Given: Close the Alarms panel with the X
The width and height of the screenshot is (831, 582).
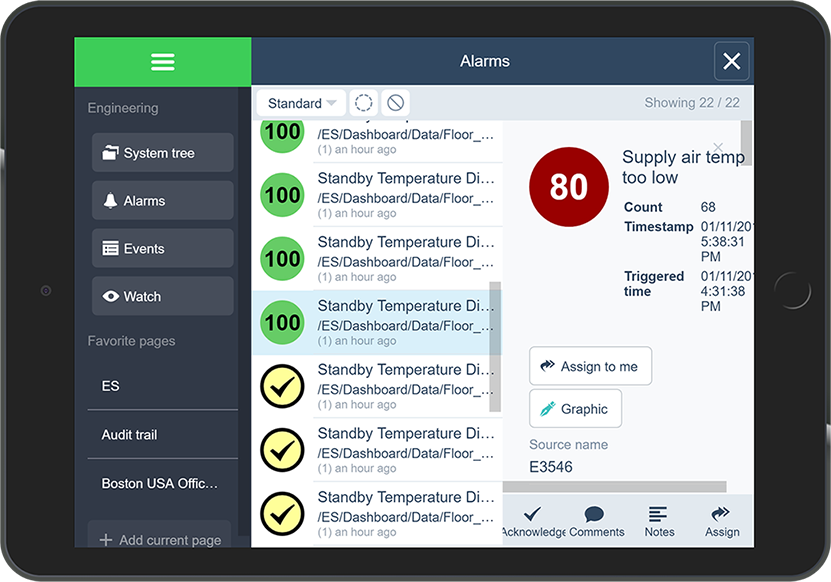Looking at the screenshot, I should 731,61.
